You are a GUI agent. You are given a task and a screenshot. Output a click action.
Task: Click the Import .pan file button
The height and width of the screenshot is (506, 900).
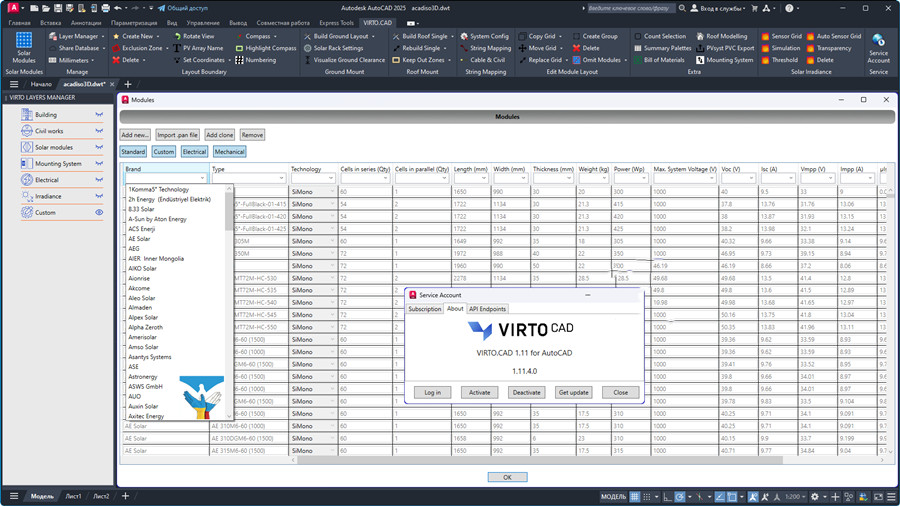click(x=177, y=135)
